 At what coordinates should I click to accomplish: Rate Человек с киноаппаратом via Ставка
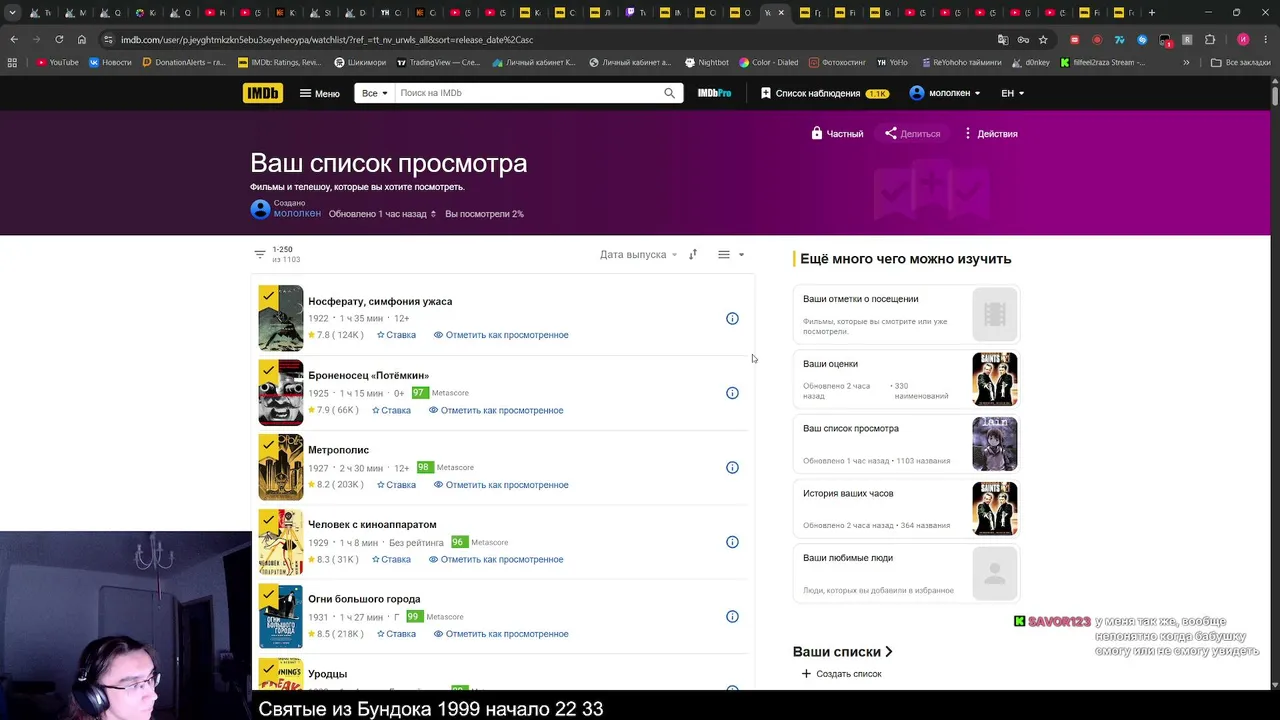click(x=391, y=559)
